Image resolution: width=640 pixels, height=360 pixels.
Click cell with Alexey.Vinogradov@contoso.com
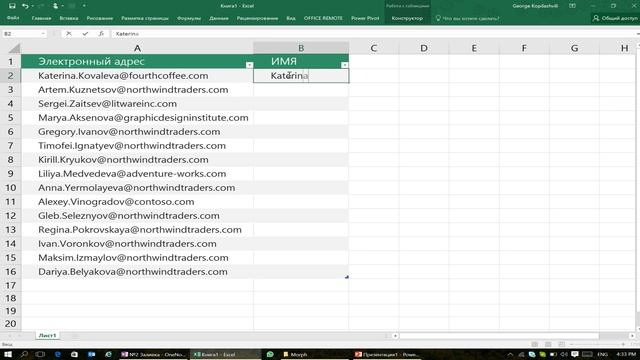[x=137, y=202]
